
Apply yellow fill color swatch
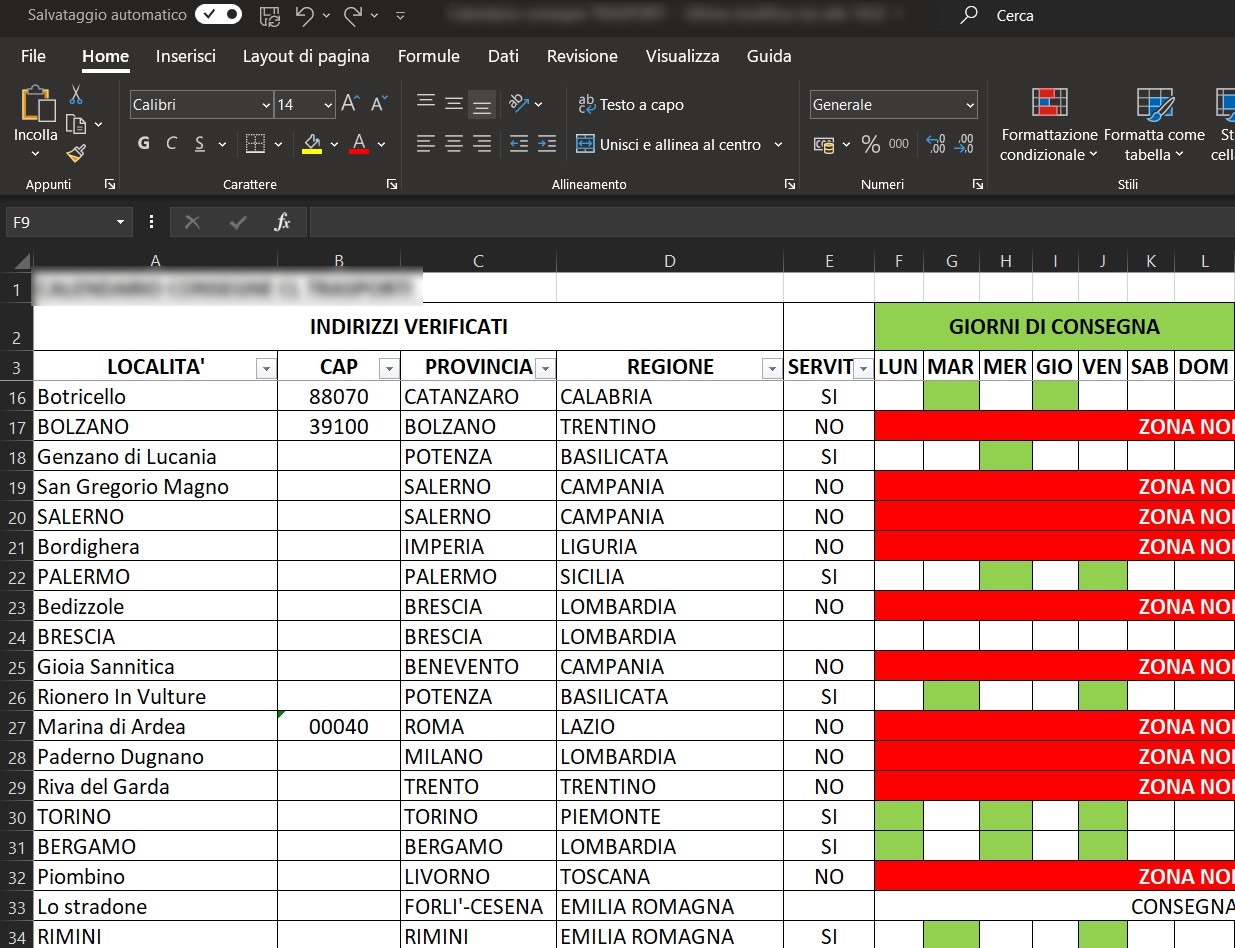click(312, 144)
